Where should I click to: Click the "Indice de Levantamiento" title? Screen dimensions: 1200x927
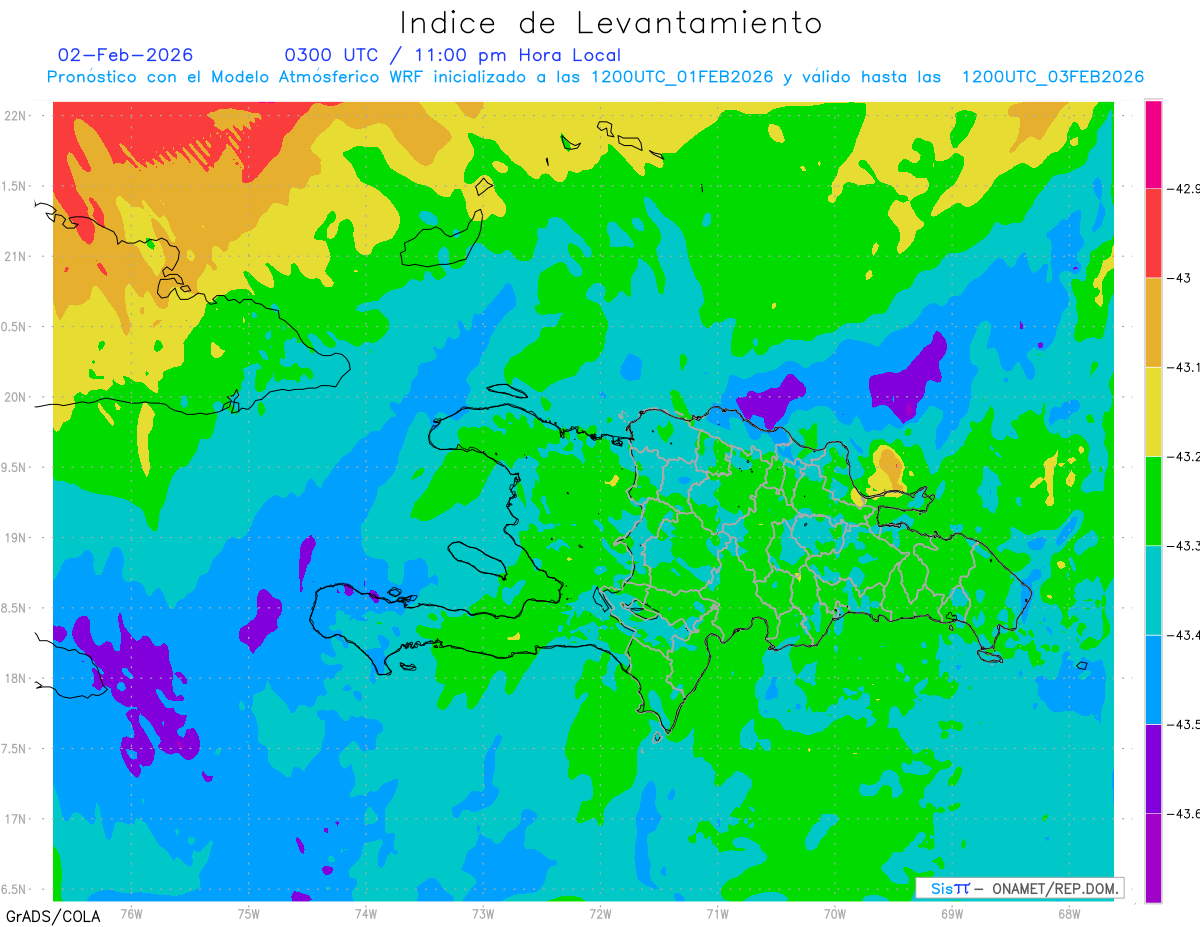tap(611, 23)
